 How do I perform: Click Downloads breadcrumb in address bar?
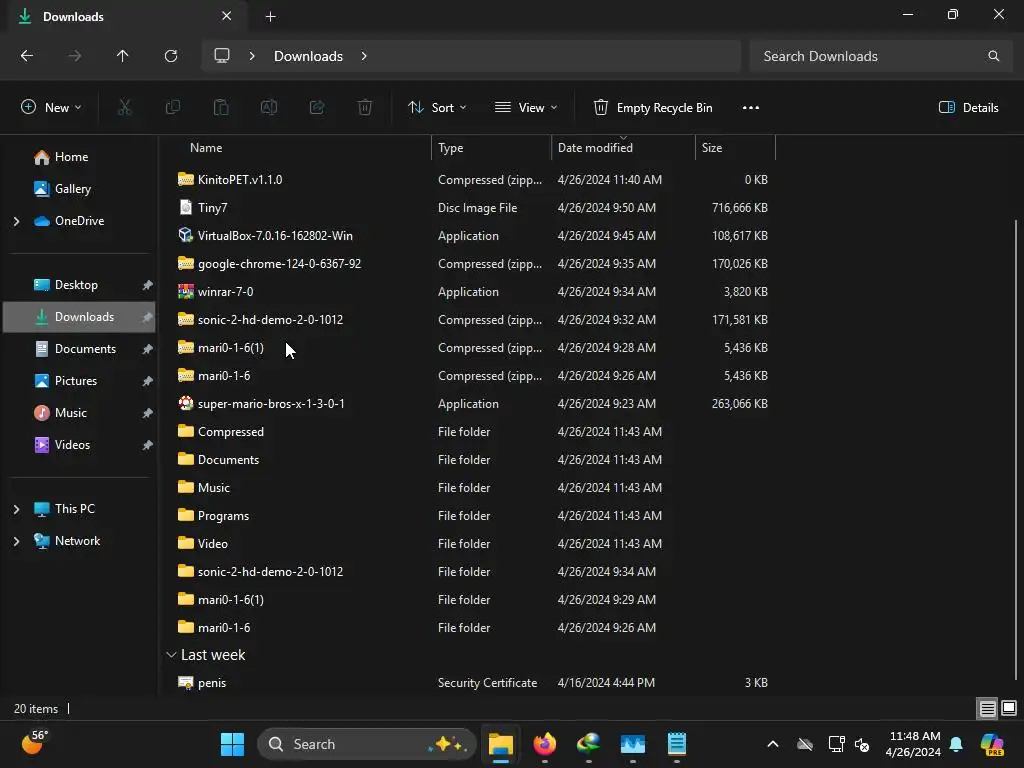308,56
